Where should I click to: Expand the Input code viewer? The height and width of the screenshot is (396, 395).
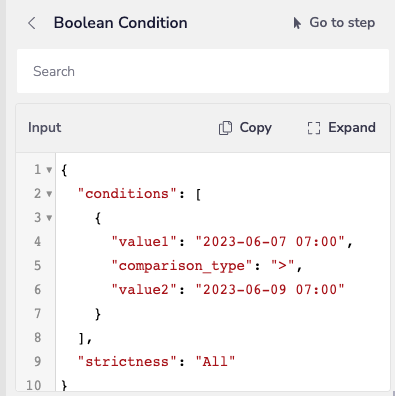pyautogui.click(x=341, y=128)
